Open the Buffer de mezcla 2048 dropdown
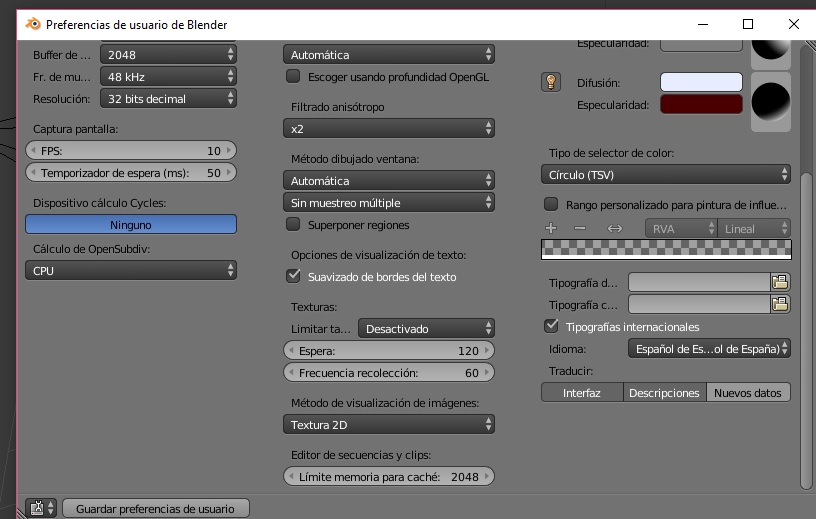The width and height of the screenshot is (816, 519). [x=168, y=55]
